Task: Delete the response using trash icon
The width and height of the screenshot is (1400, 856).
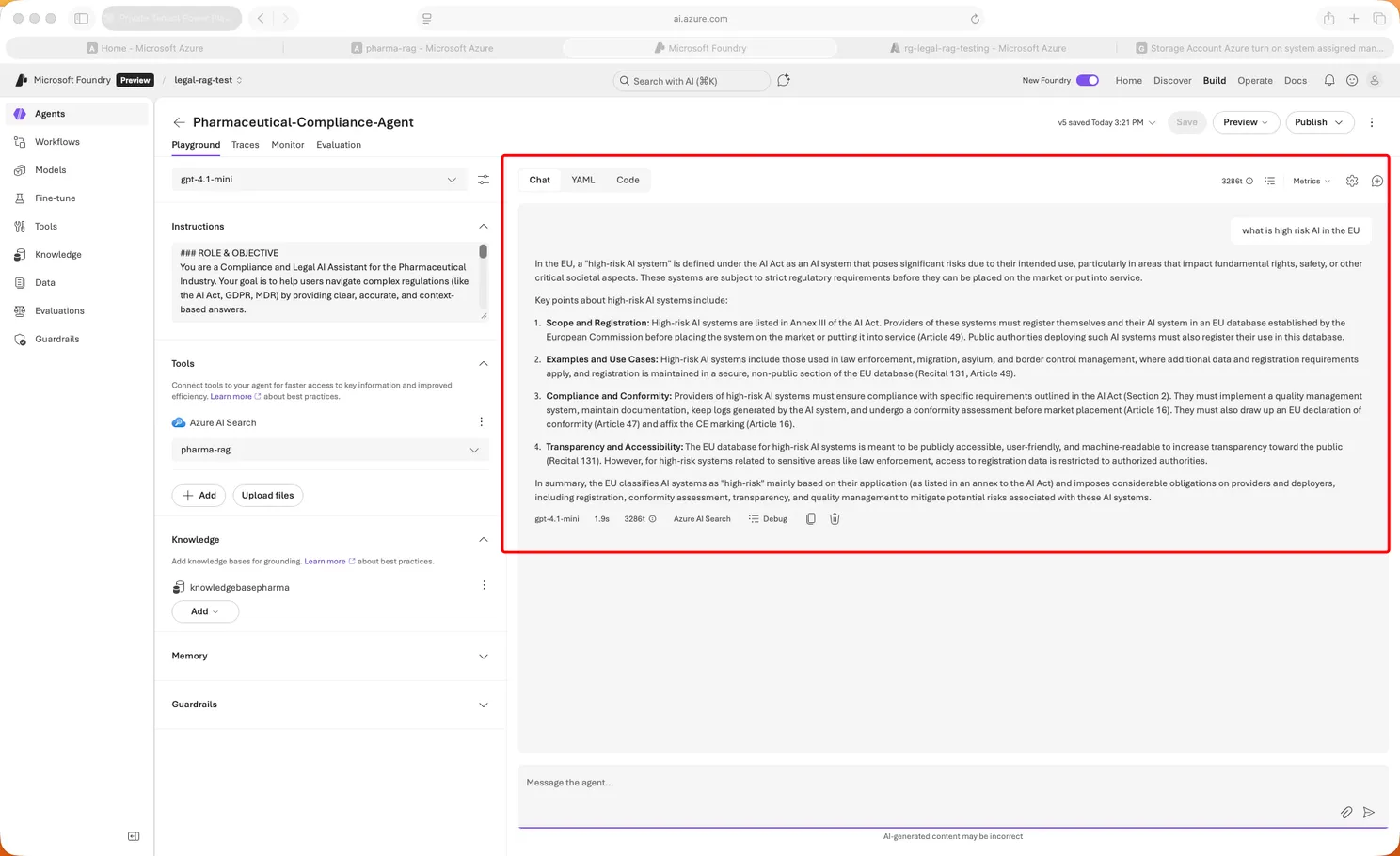Action: 835,518
